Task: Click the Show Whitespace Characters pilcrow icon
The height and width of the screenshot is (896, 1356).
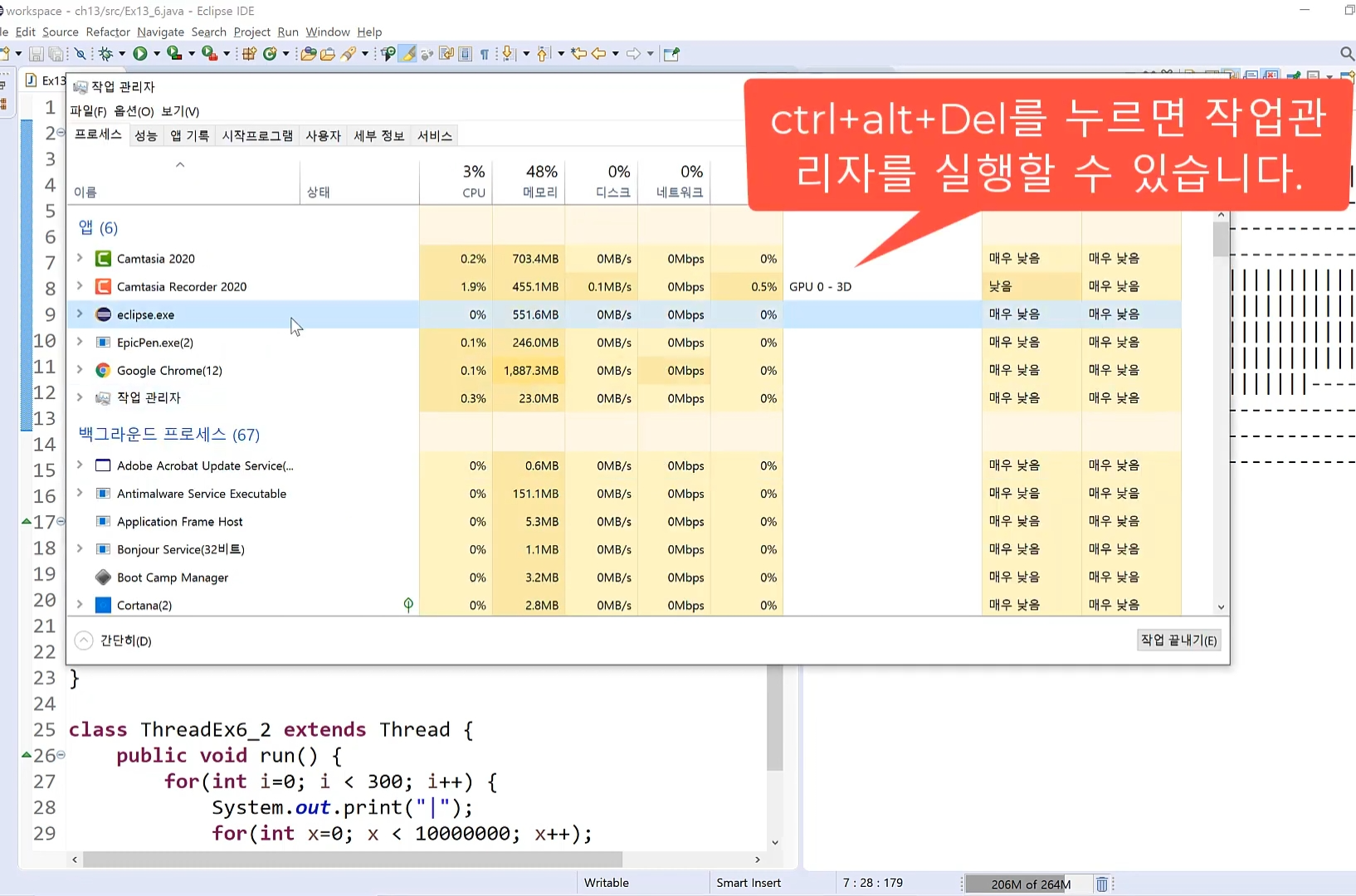Action: tap(485, 54)
